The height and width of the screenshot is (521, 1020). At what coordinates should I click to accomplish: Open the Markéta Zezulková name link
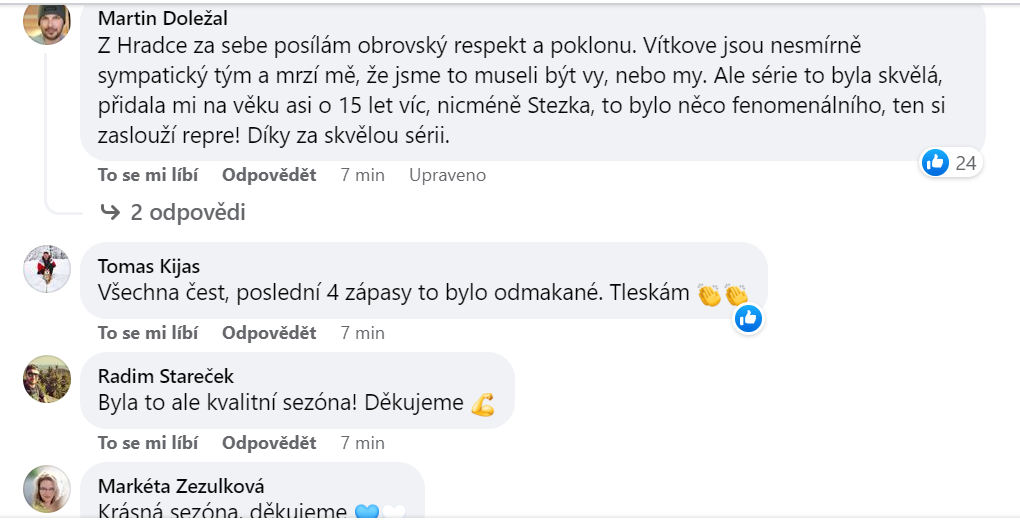(181, 486)
